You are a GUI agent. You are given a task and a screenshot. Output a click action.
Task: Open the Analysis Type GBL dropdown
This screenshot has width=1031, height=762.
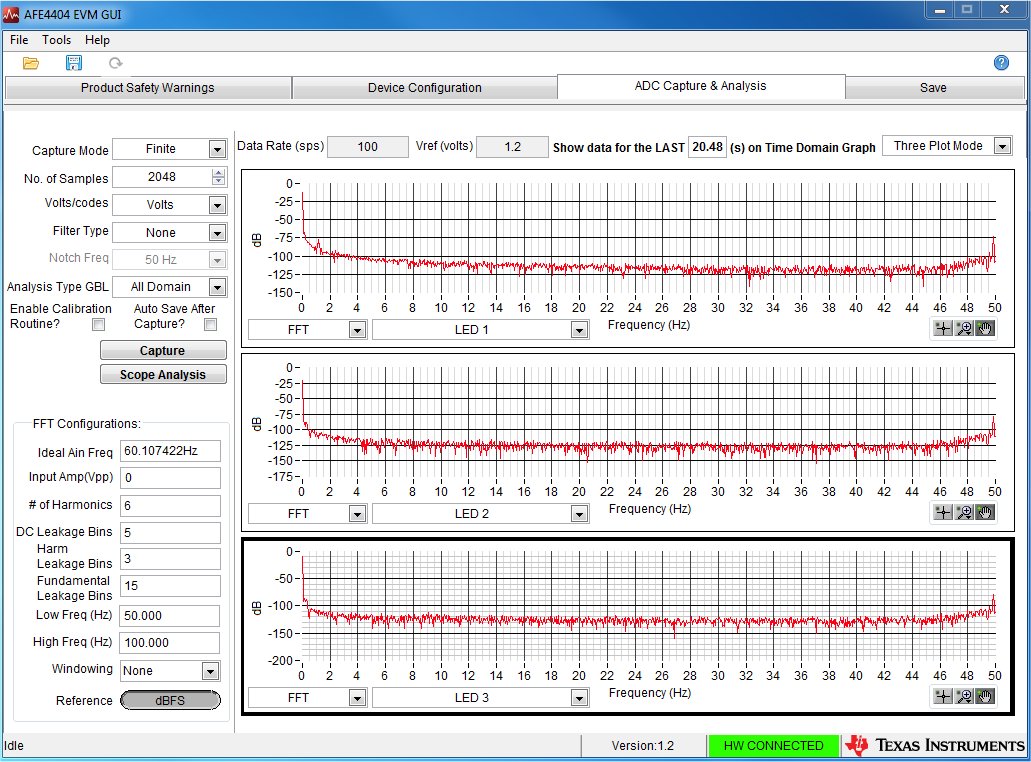click(x=217, y=287)
